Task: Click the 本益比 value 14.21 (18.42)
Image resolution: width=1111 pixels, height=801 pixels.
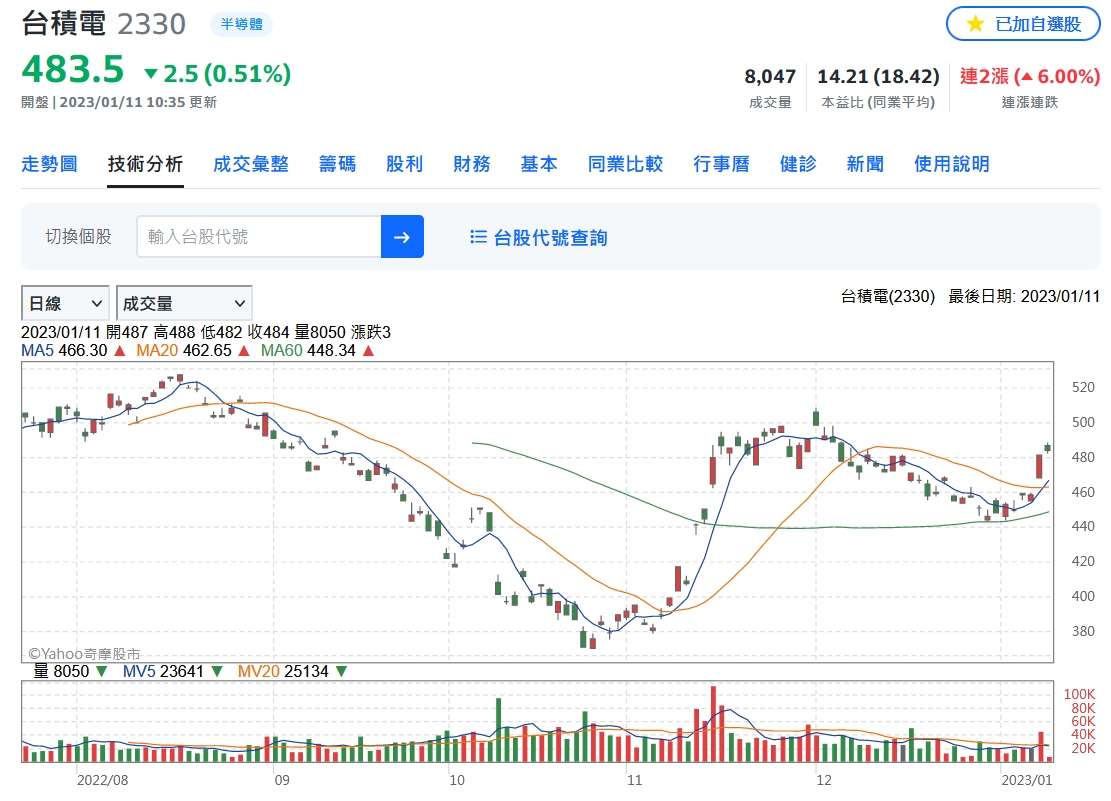Action: [x=879, y=77]
